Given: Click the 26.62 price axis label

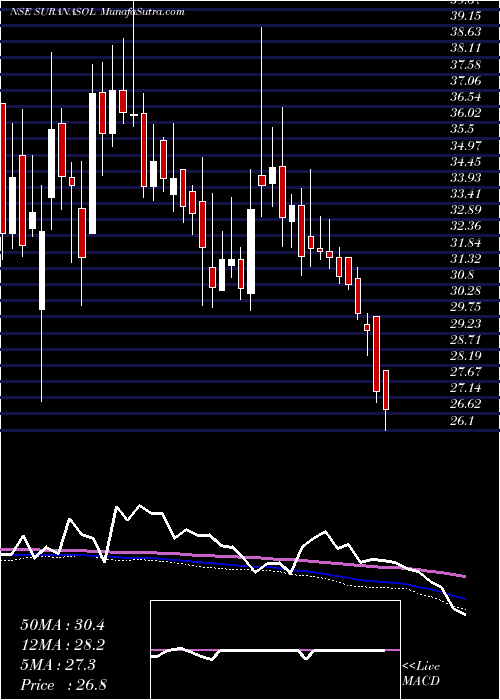Looking at the screenshot, I should 466,404.
